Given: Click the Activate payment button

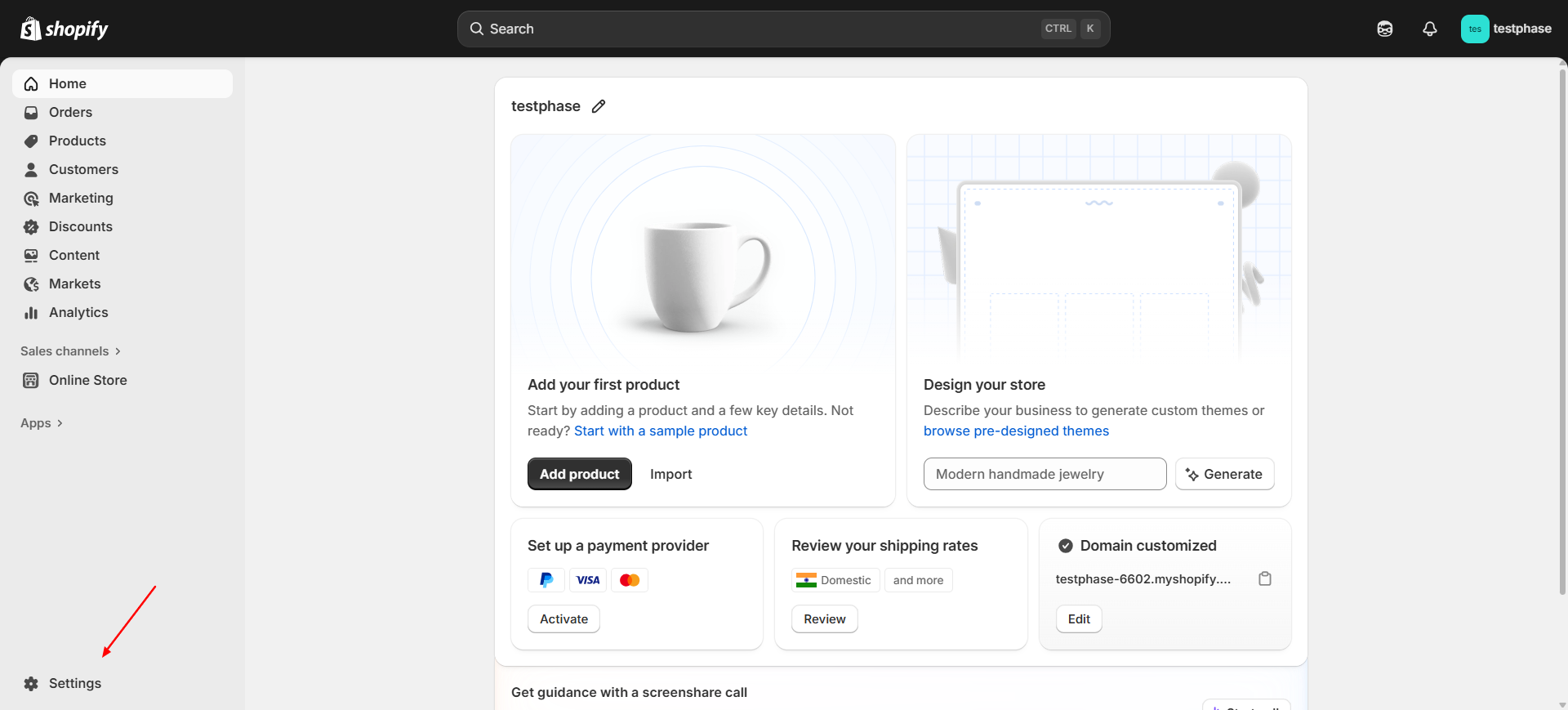Looking at the screenshot, I should coord(563,619).
